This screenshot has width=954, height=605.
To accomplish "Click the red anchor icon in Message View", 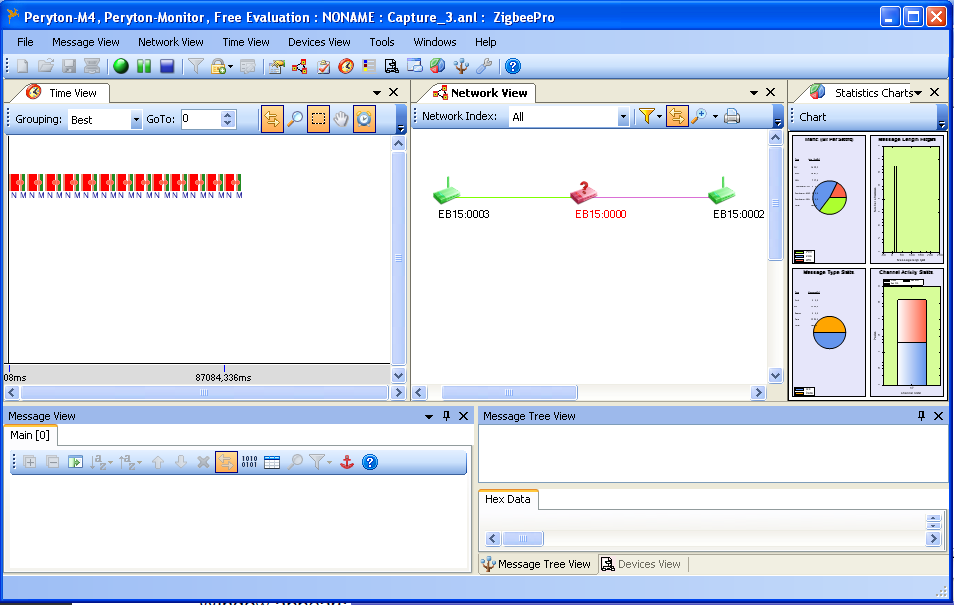I will [x=347, y=462].
